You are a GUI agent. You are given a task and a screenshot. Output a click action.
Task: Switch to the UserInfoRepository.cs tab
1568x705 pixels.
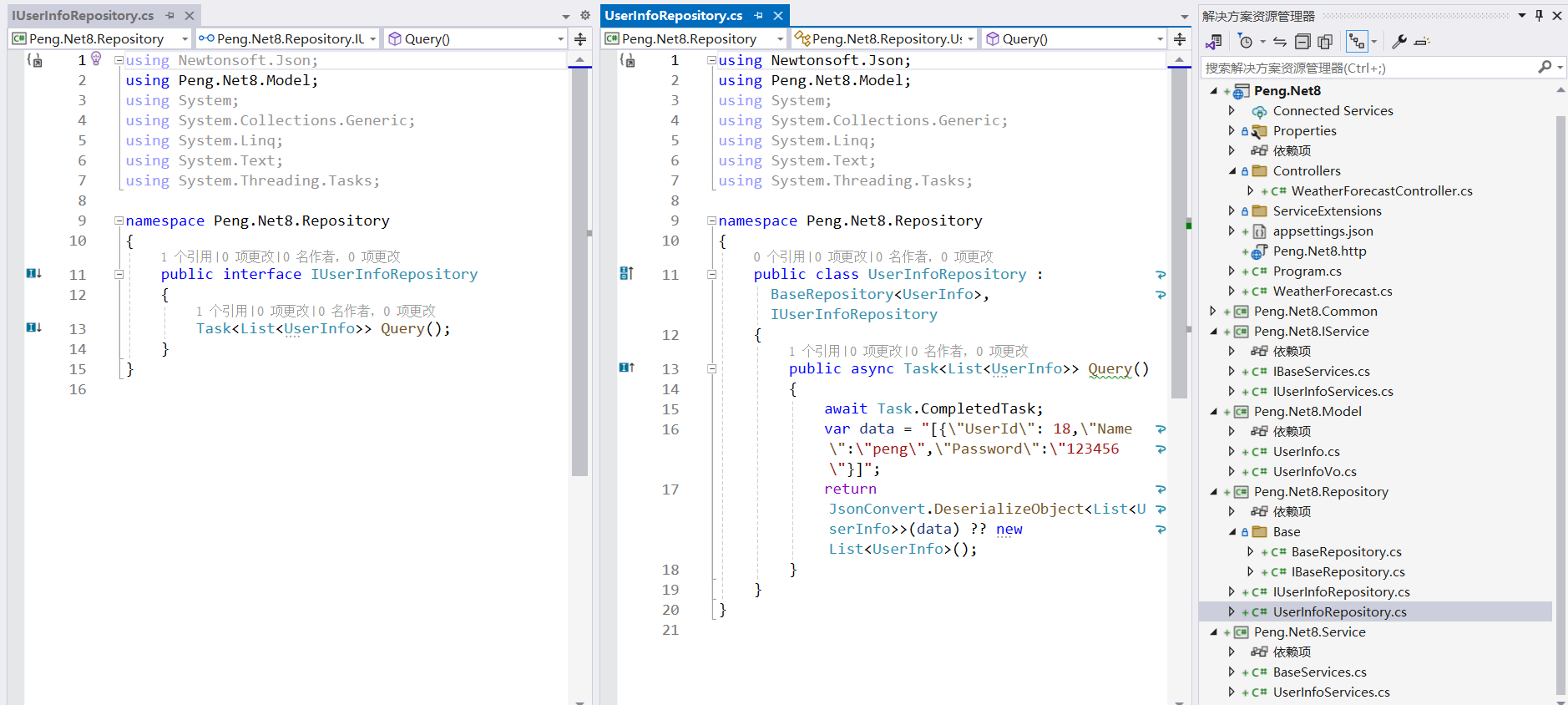tap(673, 15)
